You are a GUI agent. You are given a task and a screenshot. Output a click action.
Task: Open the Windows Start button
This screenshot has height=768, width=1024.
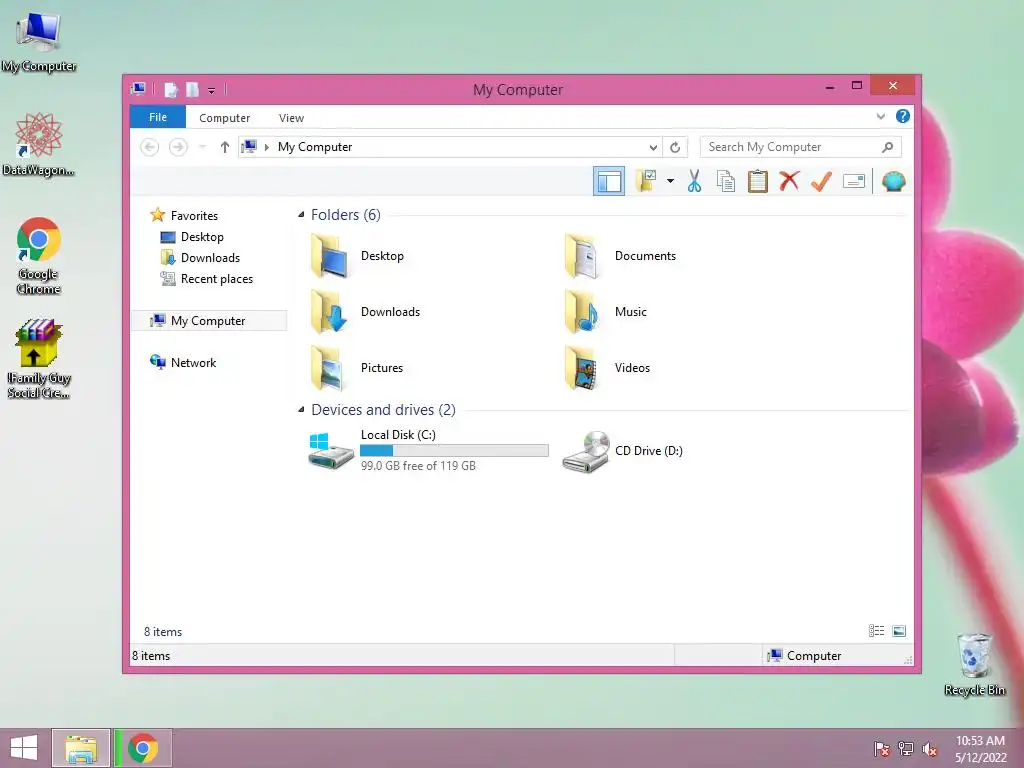click(24, 748)
